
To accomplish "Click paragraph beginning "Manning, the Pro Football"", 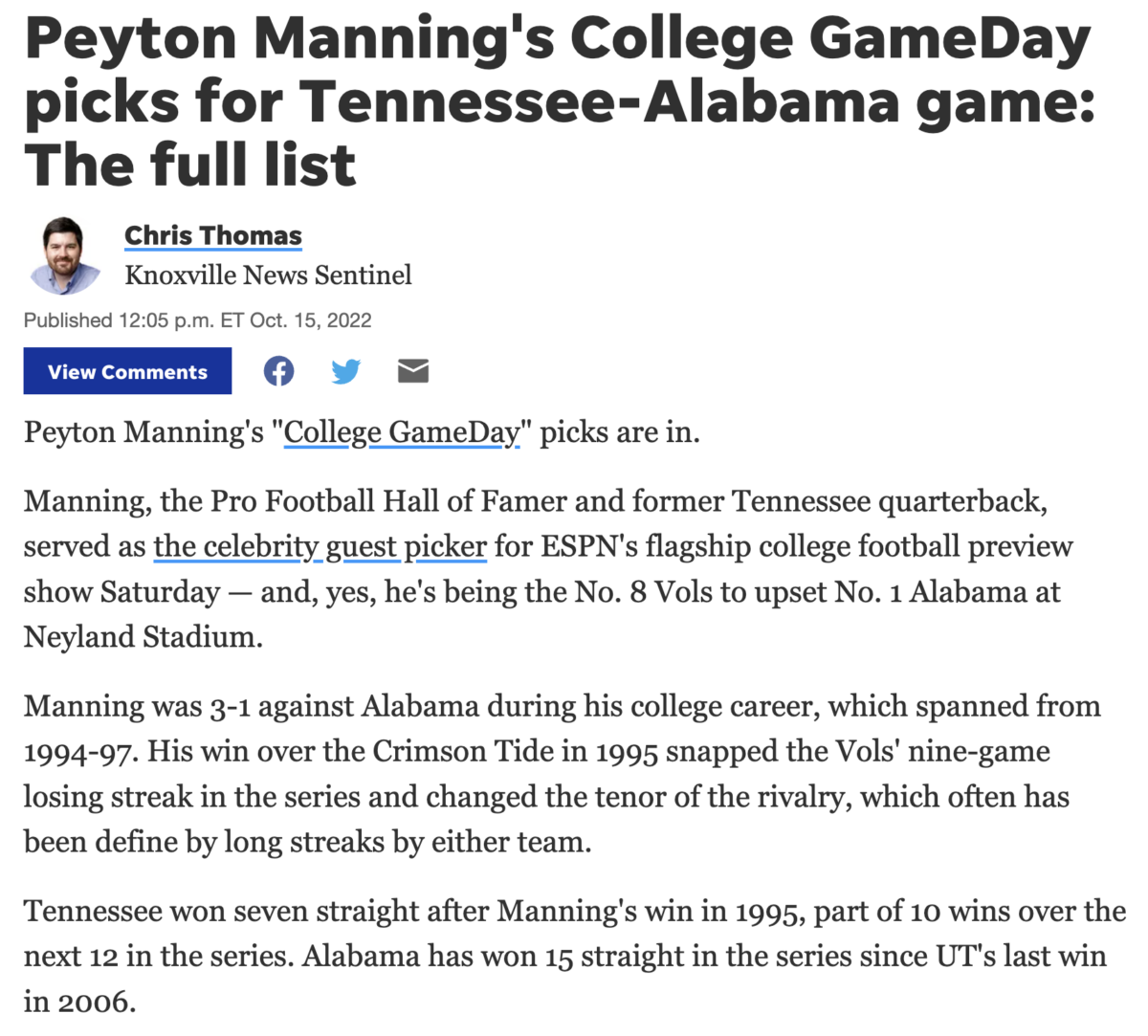I will click(548, 569).
